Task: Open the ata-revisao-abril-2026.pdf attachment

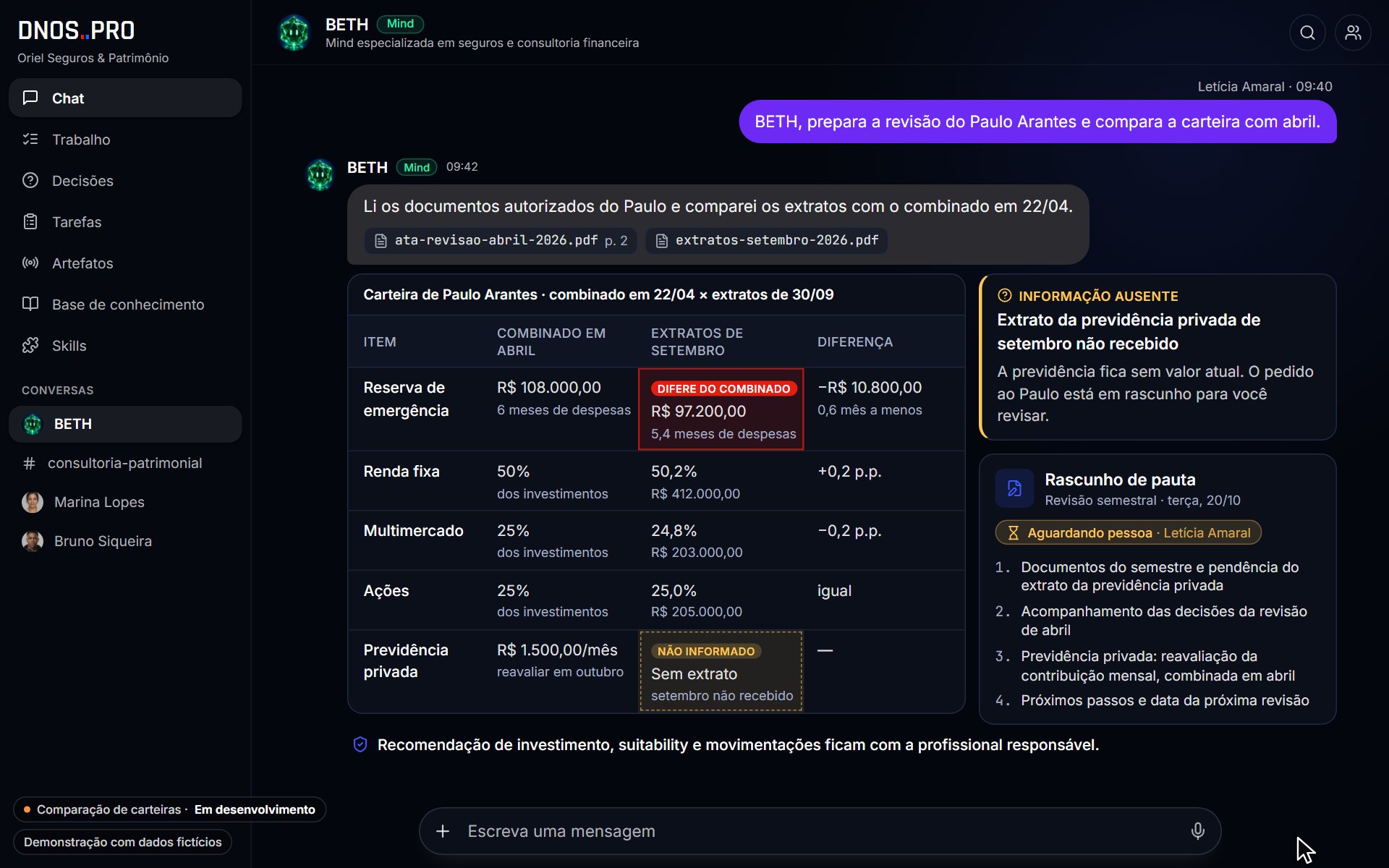Action: (501, 240)
